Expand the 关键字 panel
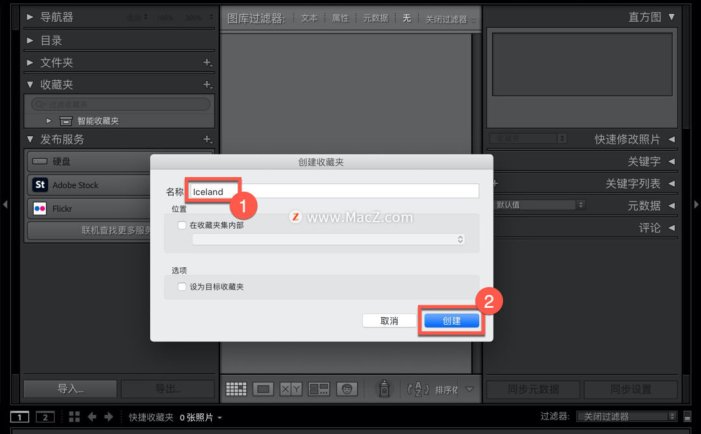 pyautogui.click(x=671, y=161)
